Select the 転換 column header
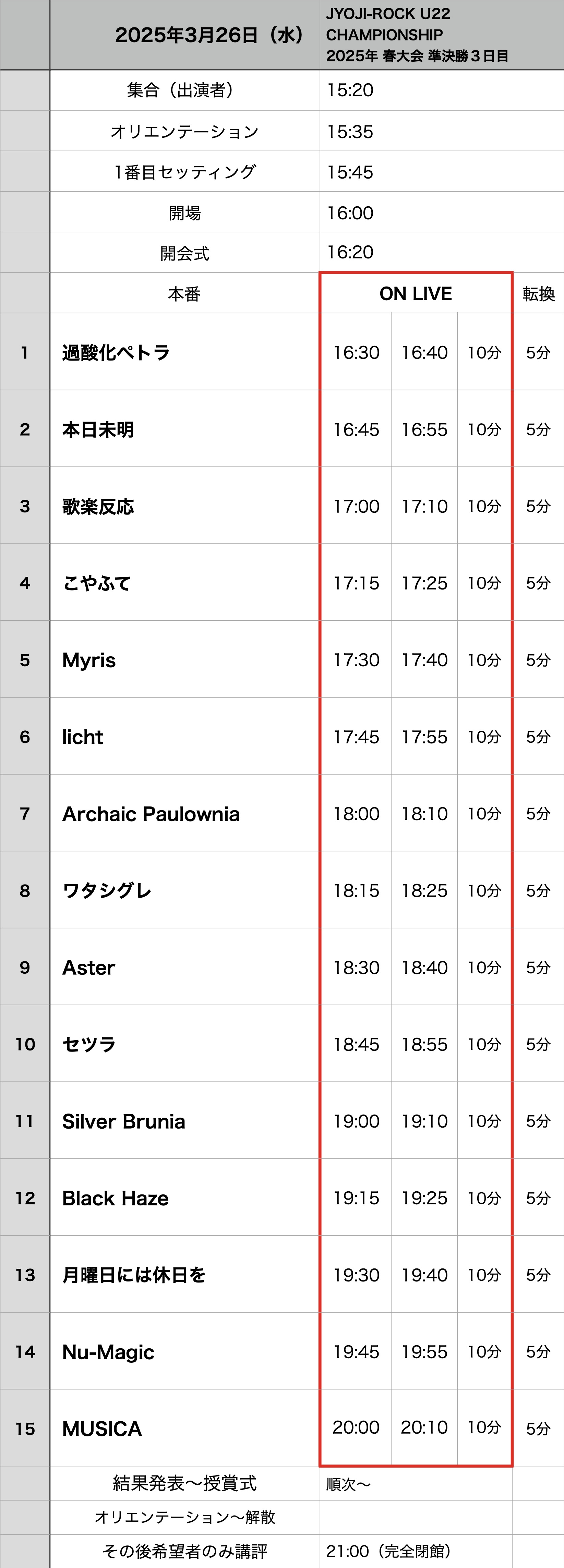Image resolution: width=564 pixels, height=1568 pixels. click(x=538, y=294)
